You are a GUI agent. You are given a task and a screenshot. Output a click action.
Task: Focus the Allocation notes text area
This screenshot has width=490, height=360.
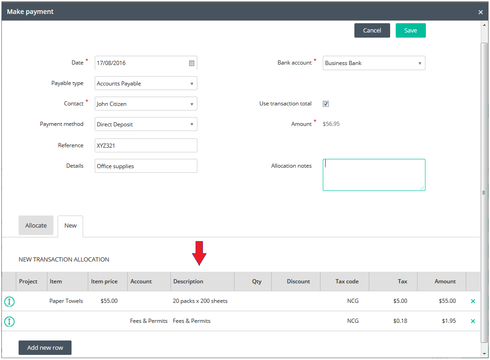374,175
